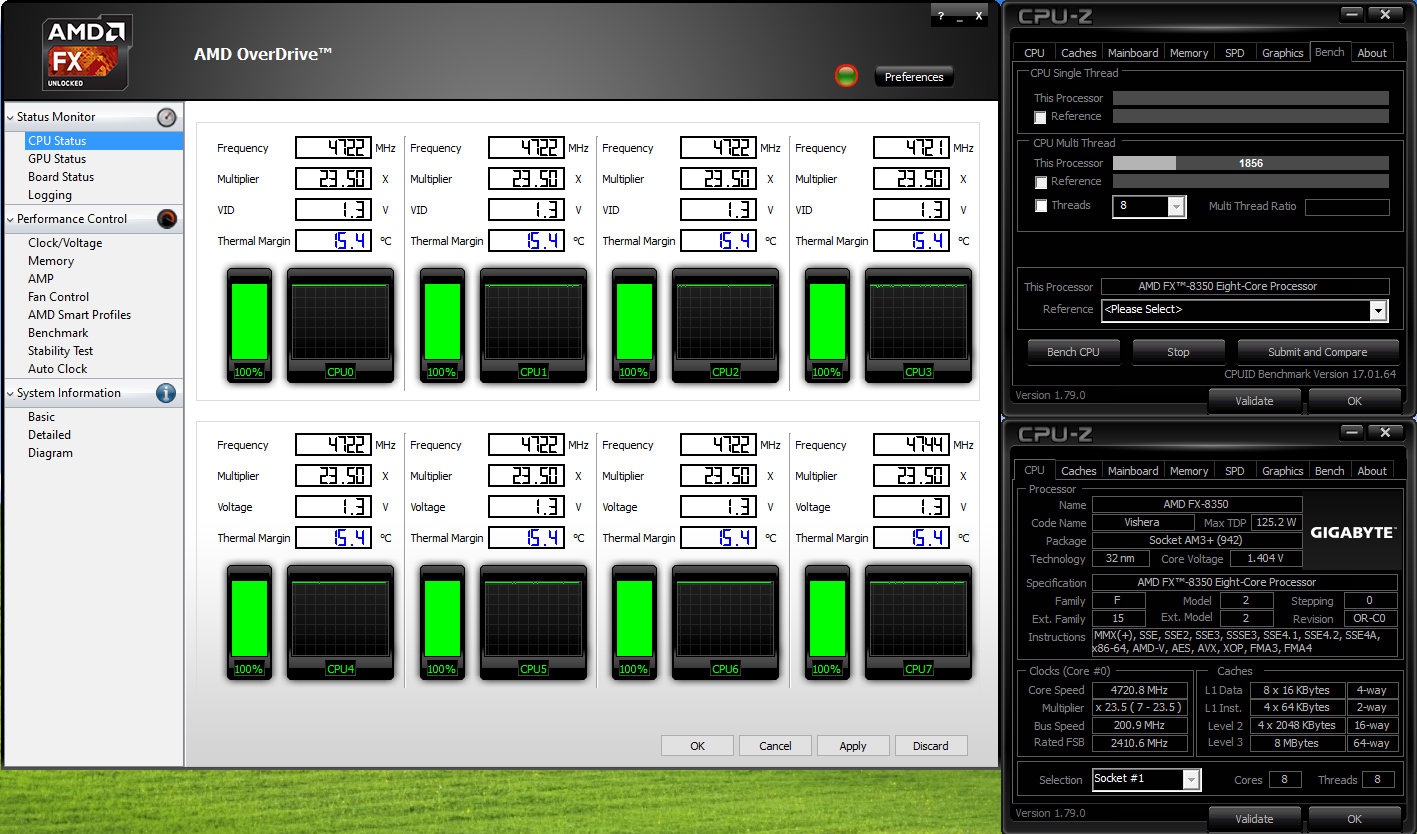
Task: Click the Bench CPU button
Action: (1073, 352)
